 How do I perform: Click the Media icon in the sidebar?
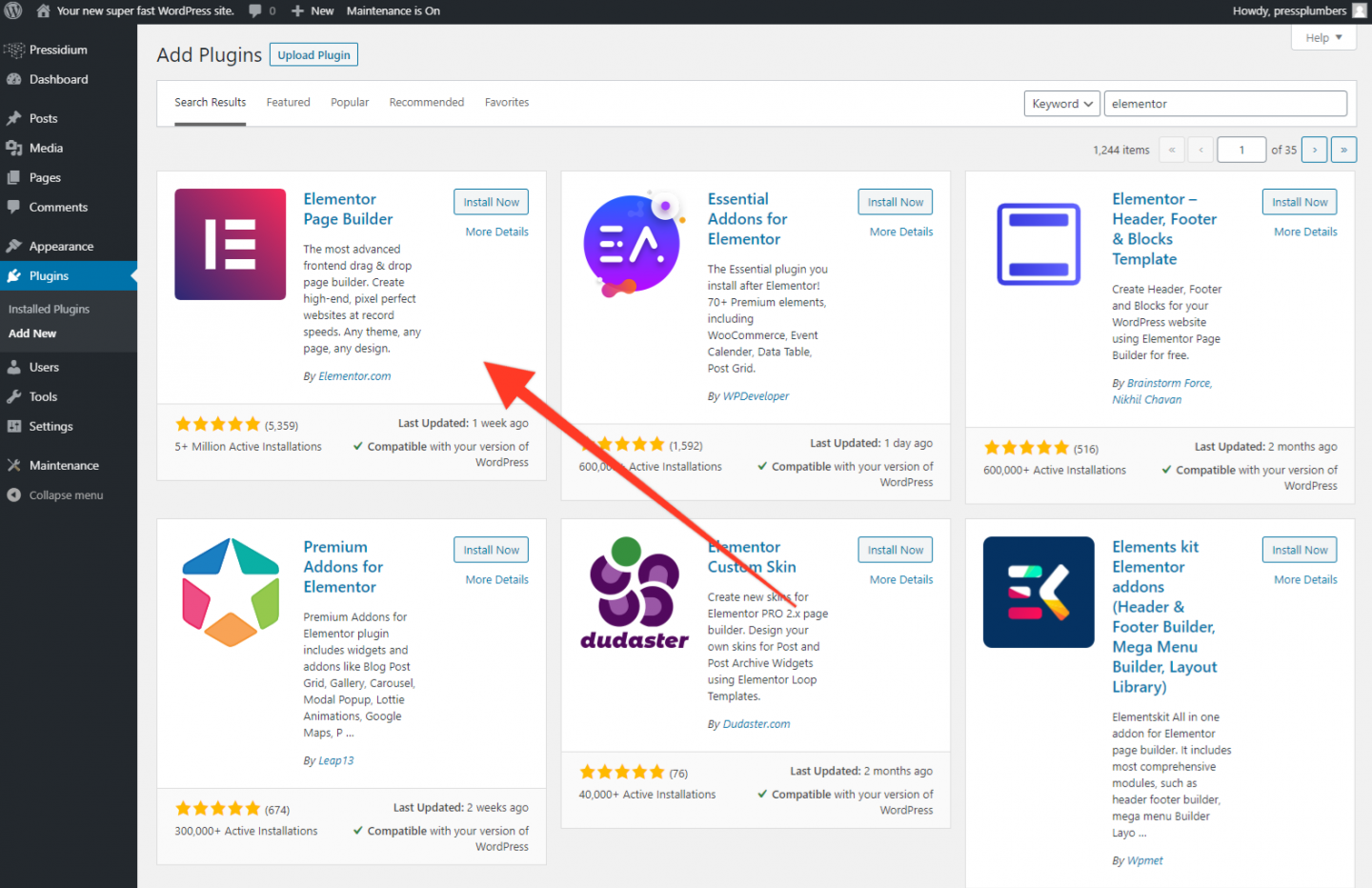click(x=14, y=148)
